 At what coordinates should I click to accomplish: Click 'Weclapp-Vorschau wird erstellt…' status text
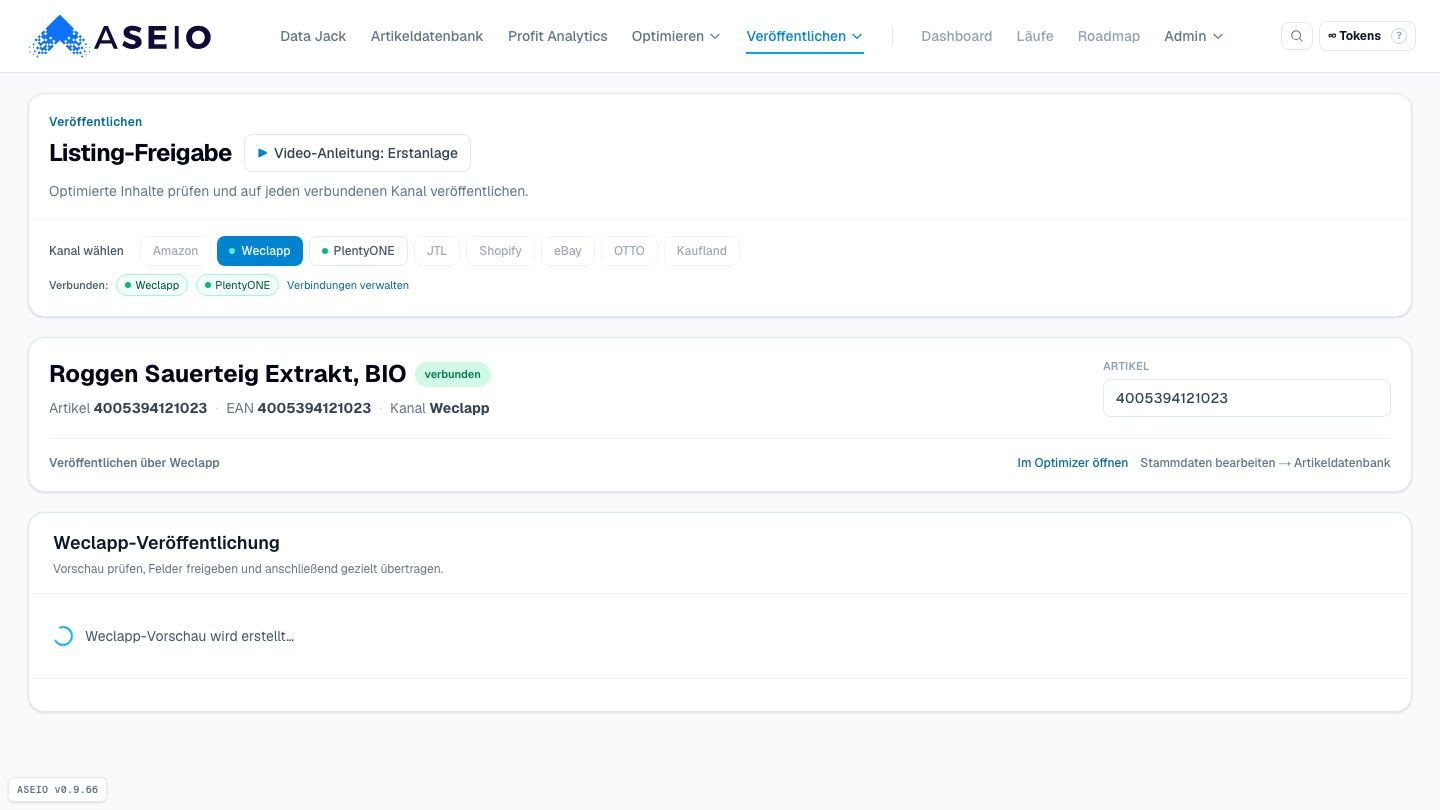click(x=190, y=636)
